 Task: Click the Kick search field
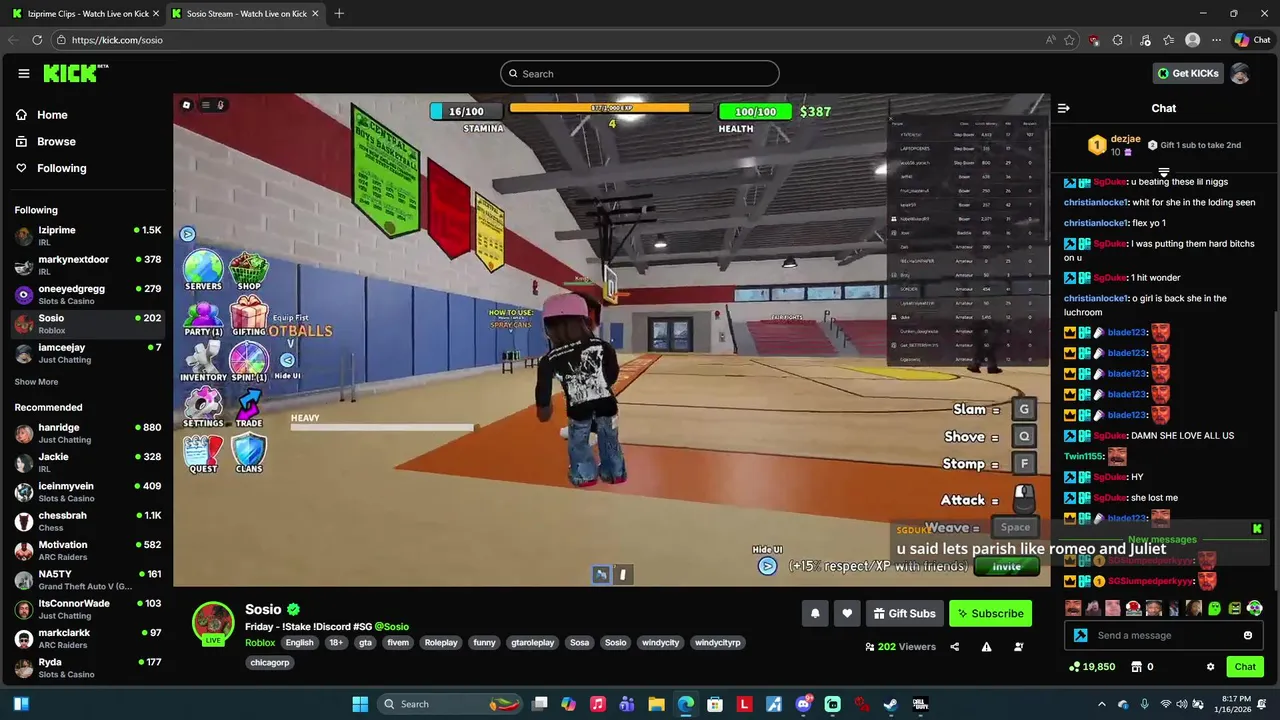[640, 73]
